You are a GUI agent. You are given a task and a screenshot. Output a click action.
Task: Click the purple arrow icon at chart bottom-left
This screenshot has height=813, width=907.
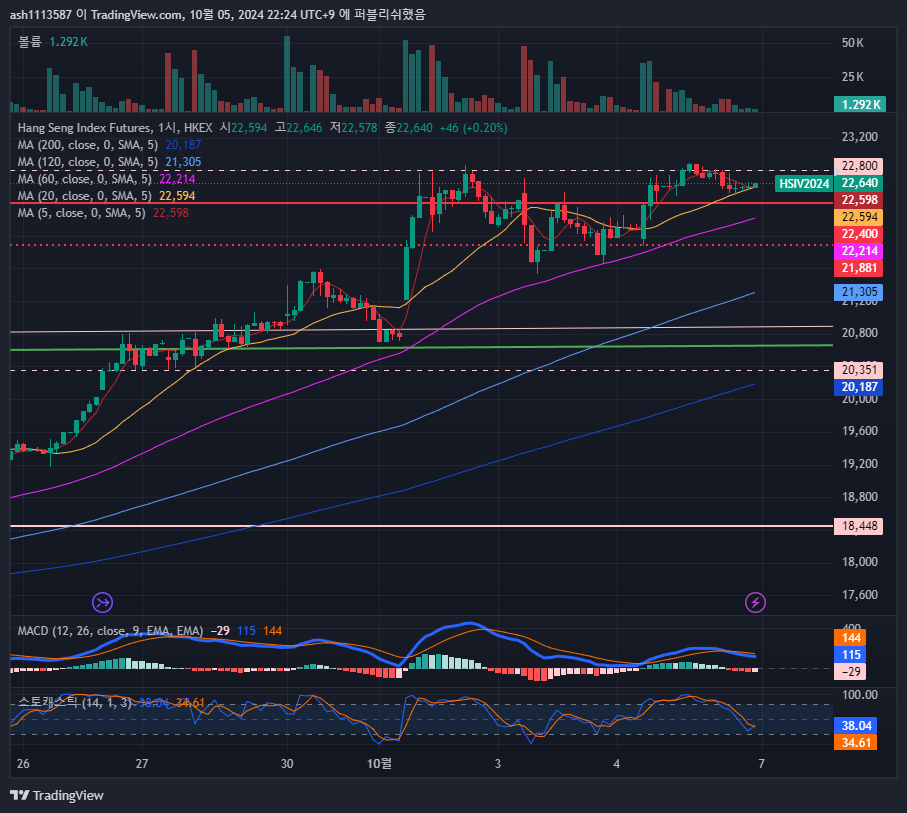102,602
